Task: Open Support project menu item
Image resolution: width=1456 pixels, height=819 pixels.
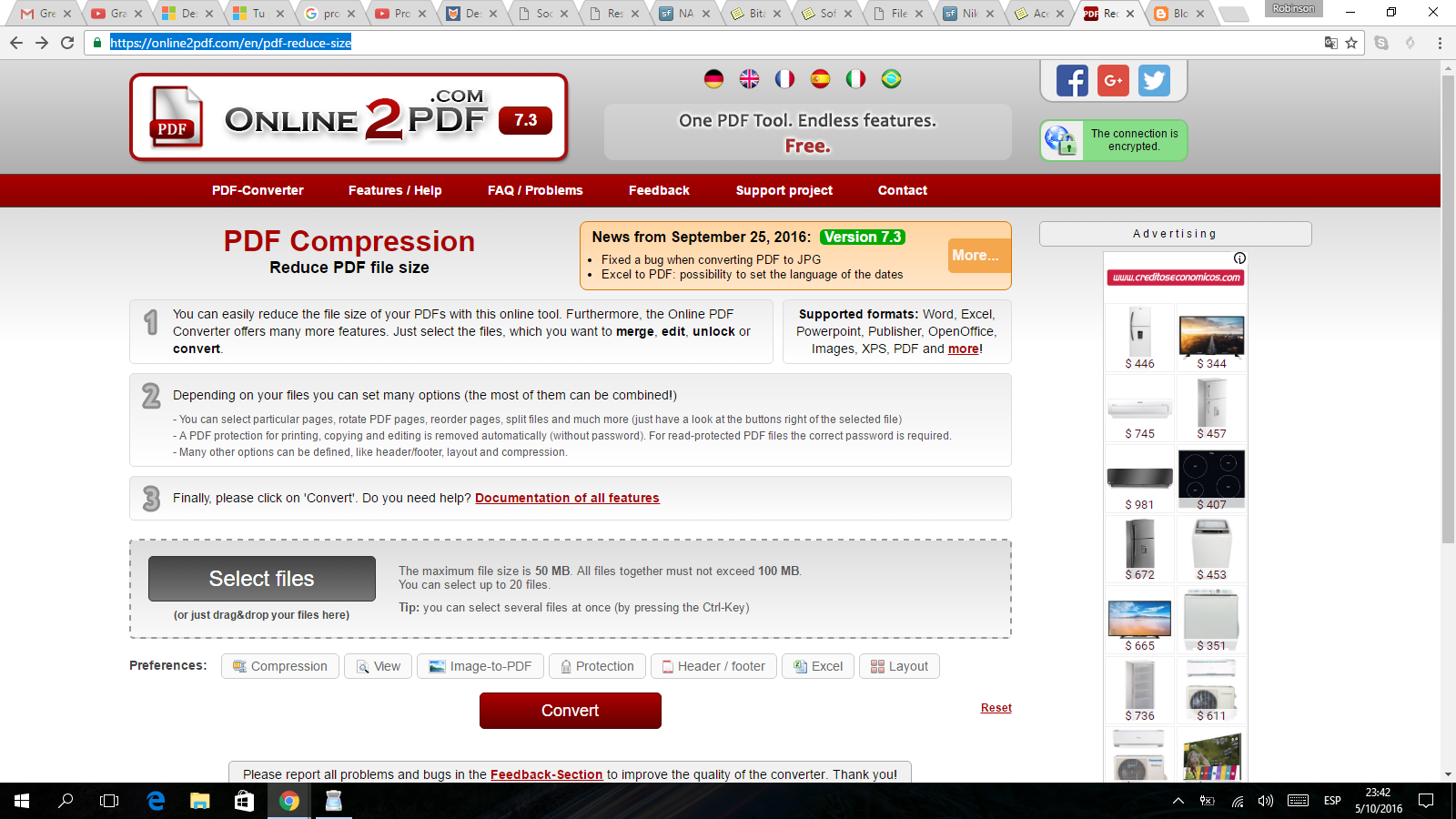Action: point(784,190)
